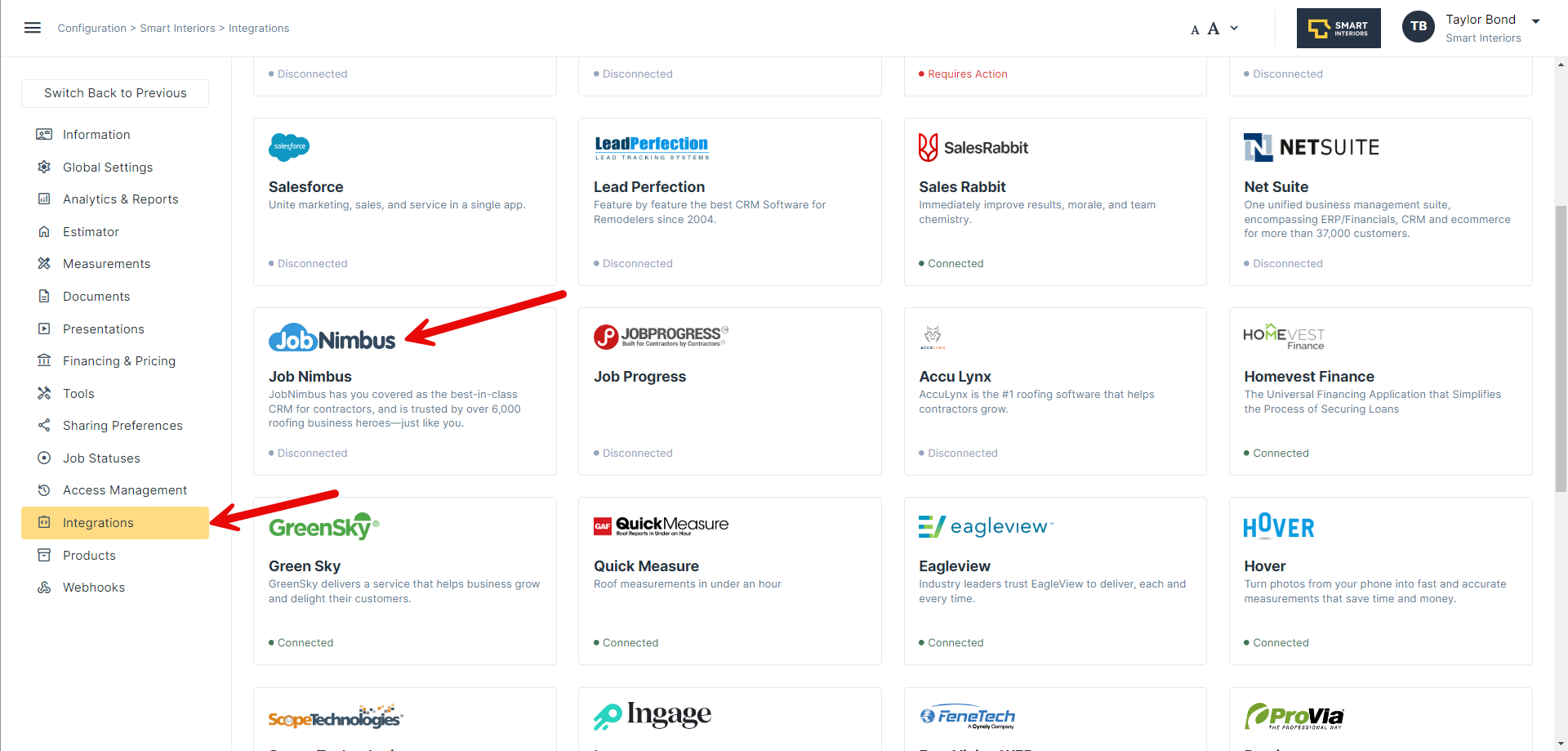Screen dimensions: 1568x751
Task: Click the QuickMeasure logo
Action: click(x=661, y=525)
